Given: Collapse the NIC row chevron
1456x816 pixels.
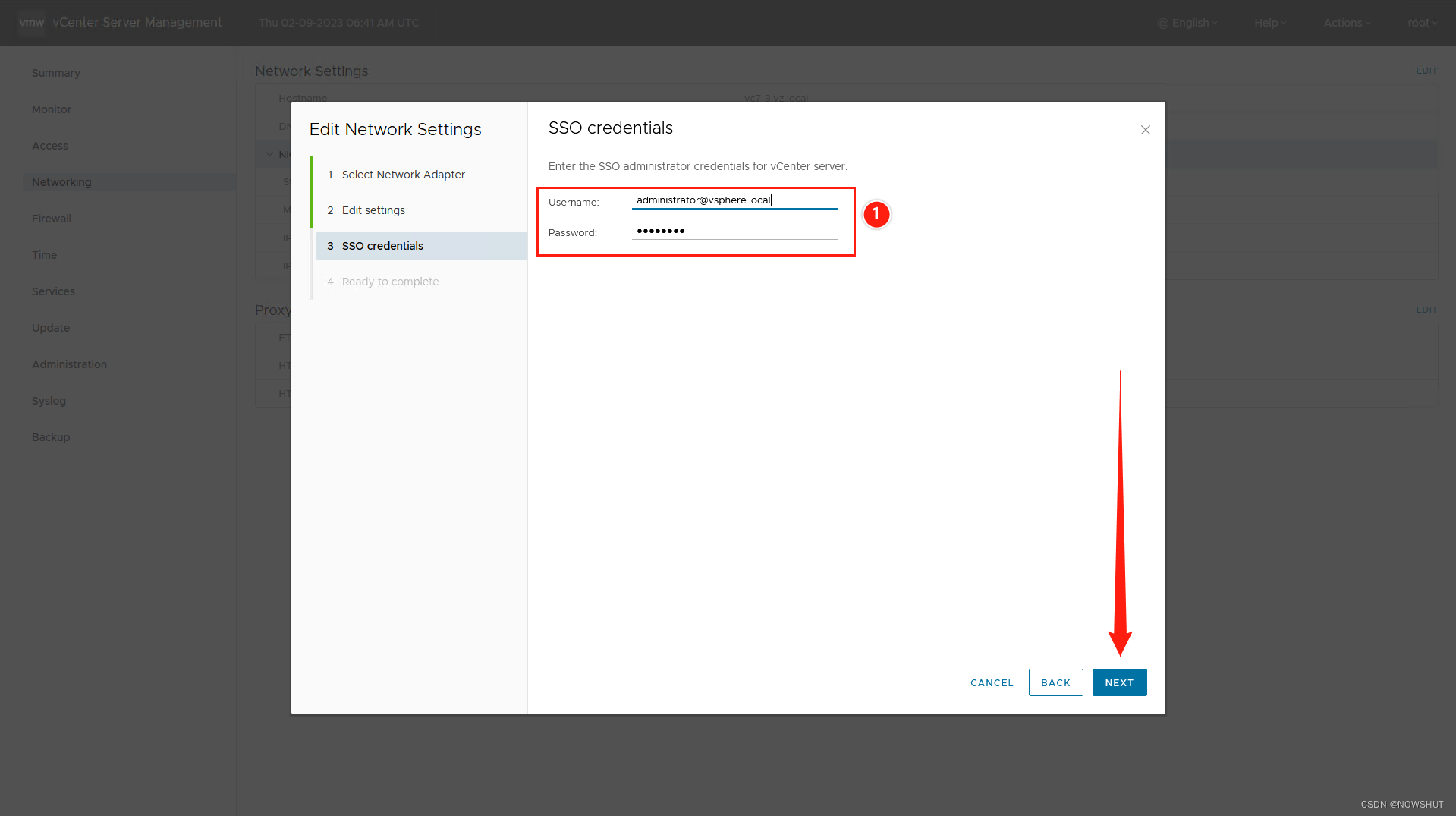Looking at the screenshot, I should [269, 154].
